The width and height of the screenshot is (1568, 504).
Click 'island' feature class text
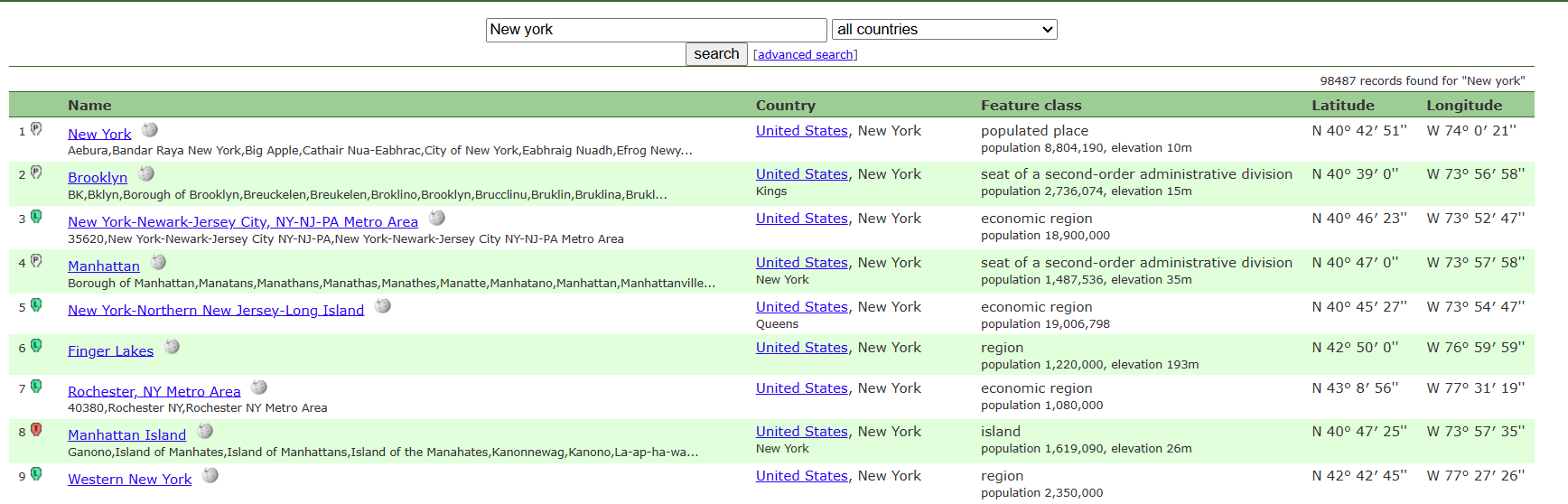(x=1001, y=432)
